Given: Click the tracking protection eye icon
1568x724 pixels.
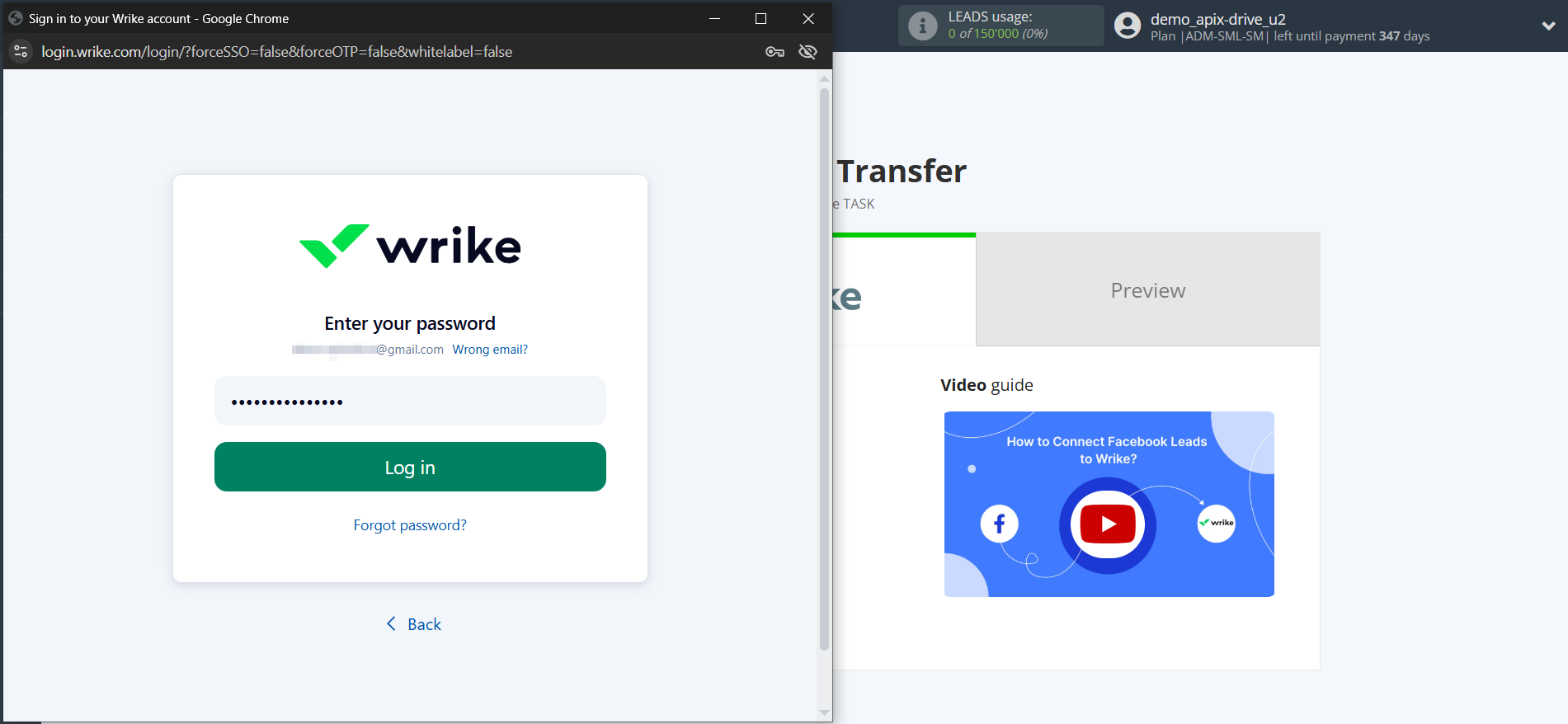Looking at the screenshot, I should click(808, 52).
